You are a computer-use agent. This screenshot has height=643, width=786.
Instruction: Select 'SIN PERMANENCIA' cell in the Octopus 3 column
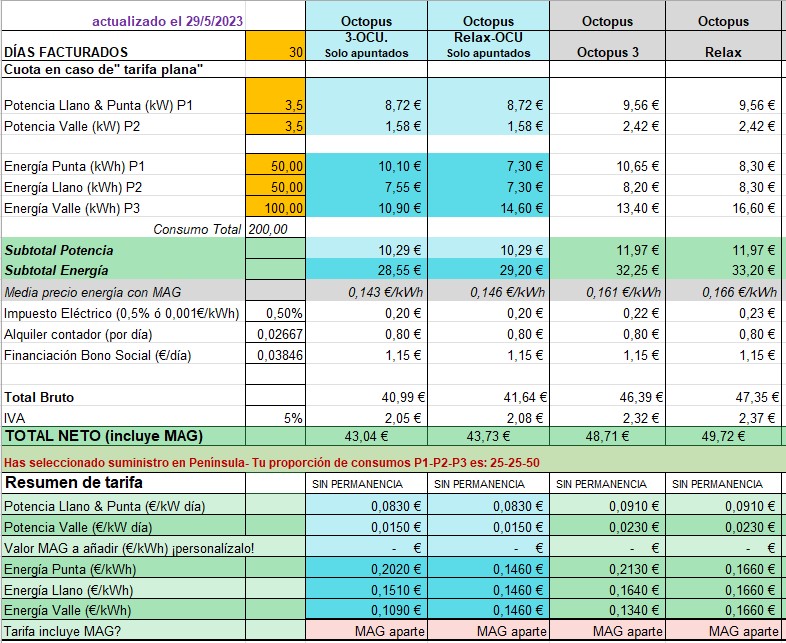(x=608, y=483)
